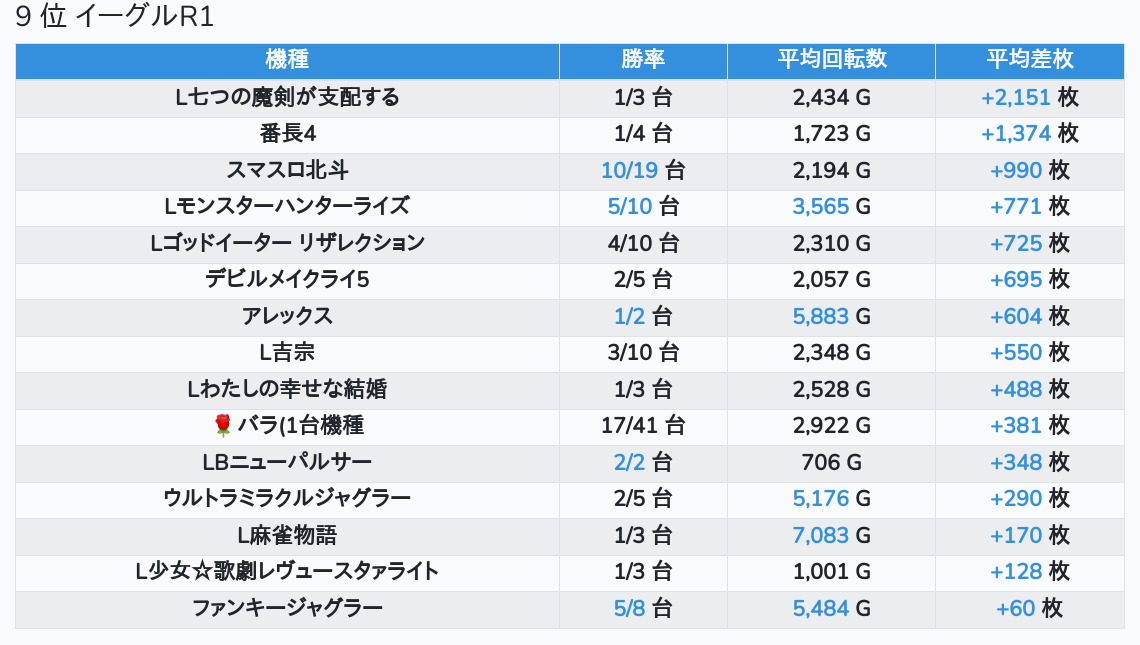Click the デビルメイクライ5 machine name
Image resolution: width=1140 pixels, height=645 pixels.
tap(287, 279)
